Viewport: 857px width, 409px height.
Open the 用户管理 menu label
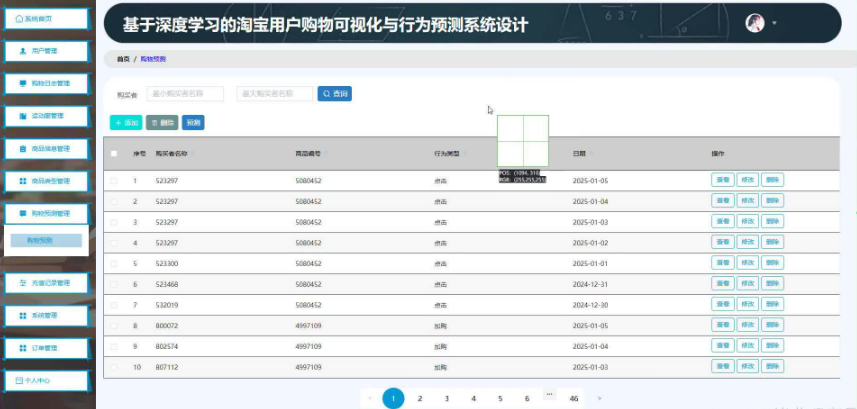(44, 51)
